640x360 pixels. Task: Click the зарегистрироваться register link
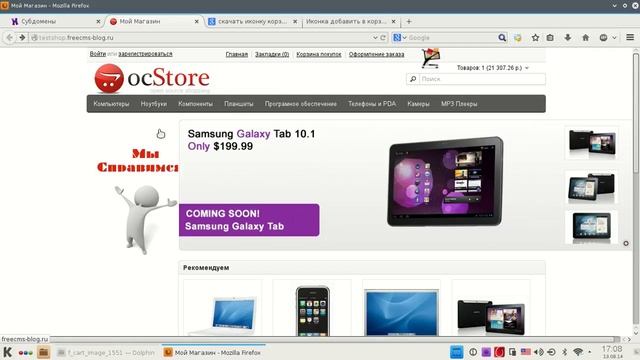click(145, 54)
